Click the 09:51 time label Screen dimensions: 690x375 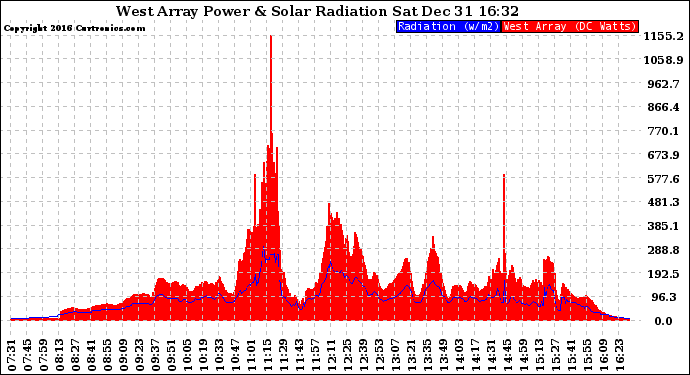pos(172,355)
